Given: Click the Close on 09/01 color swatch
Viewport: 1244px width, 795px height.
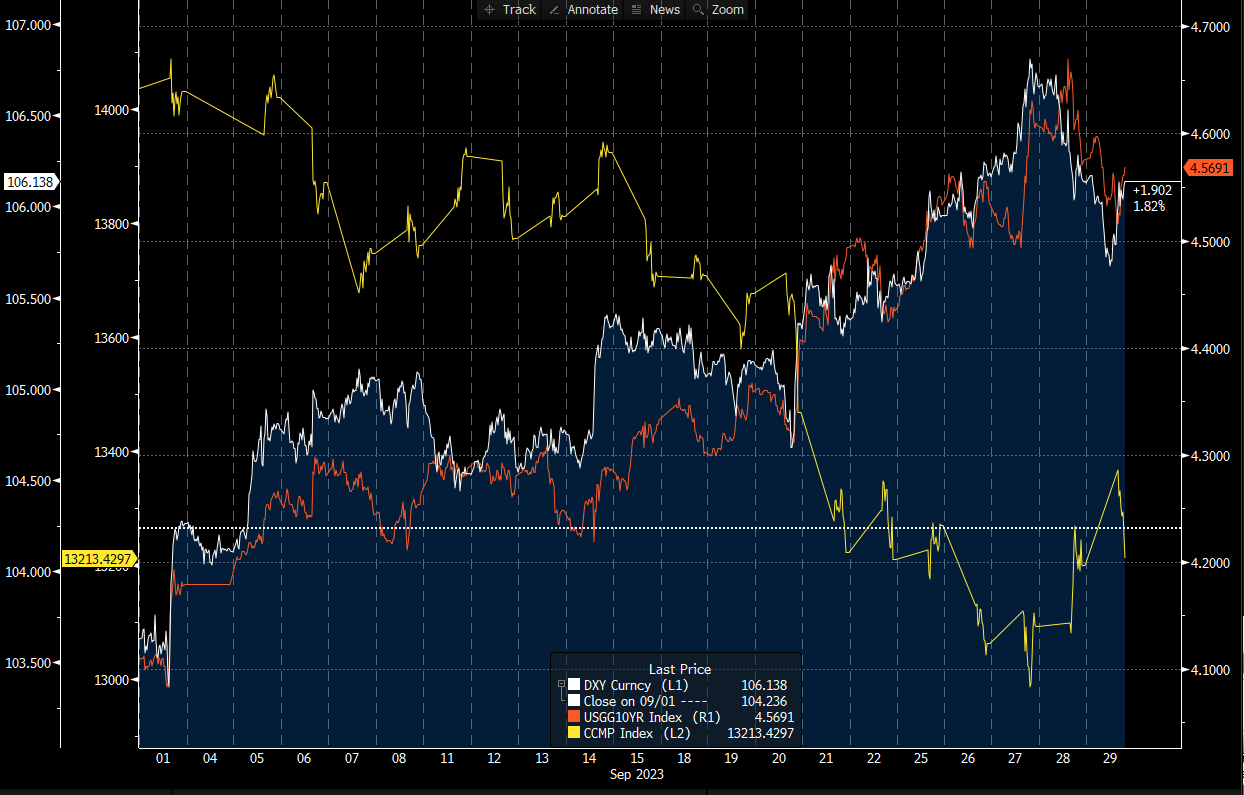Looking at the screenshot, I should pos(574,701).
